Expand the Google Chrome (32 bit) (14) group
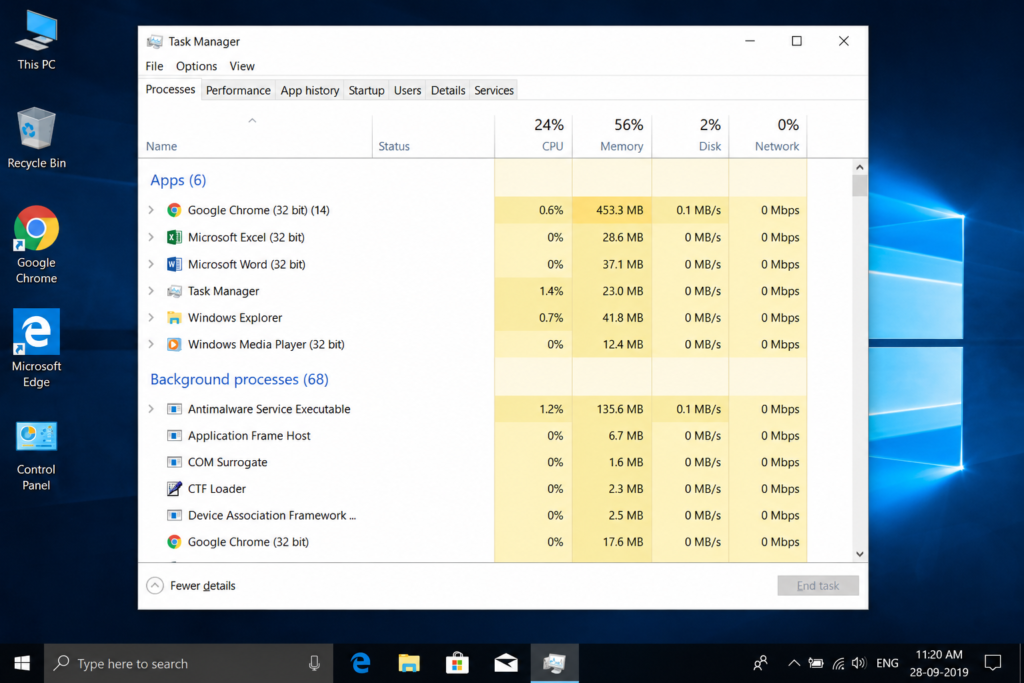 [x=152, y=210]
